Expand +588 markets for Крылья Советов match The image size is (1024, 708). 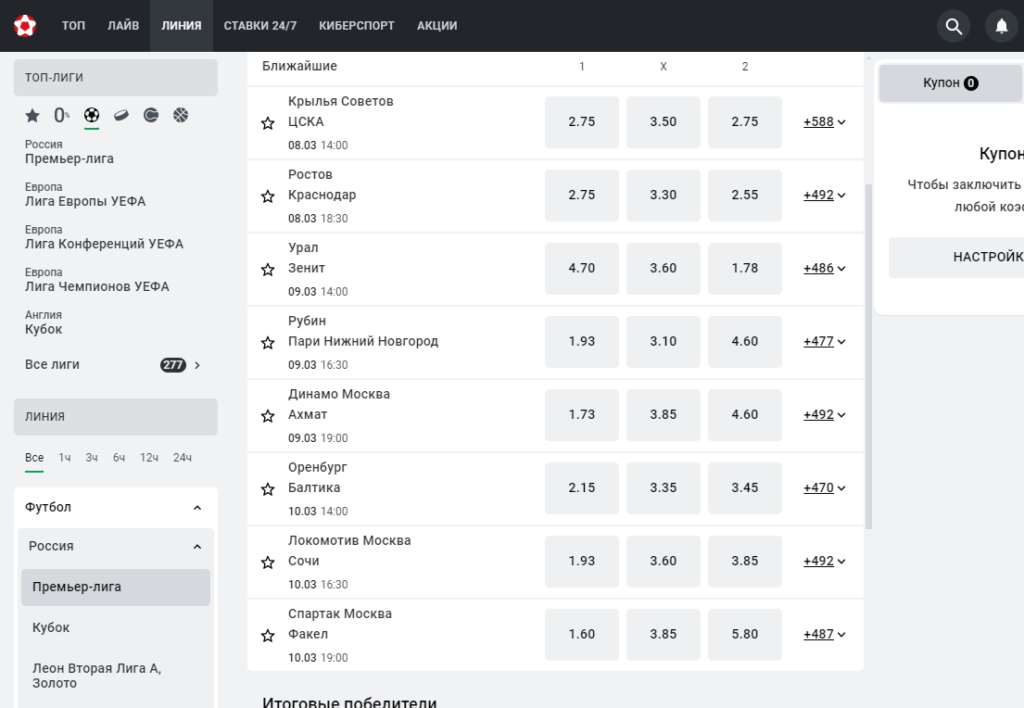coord(824,121)
